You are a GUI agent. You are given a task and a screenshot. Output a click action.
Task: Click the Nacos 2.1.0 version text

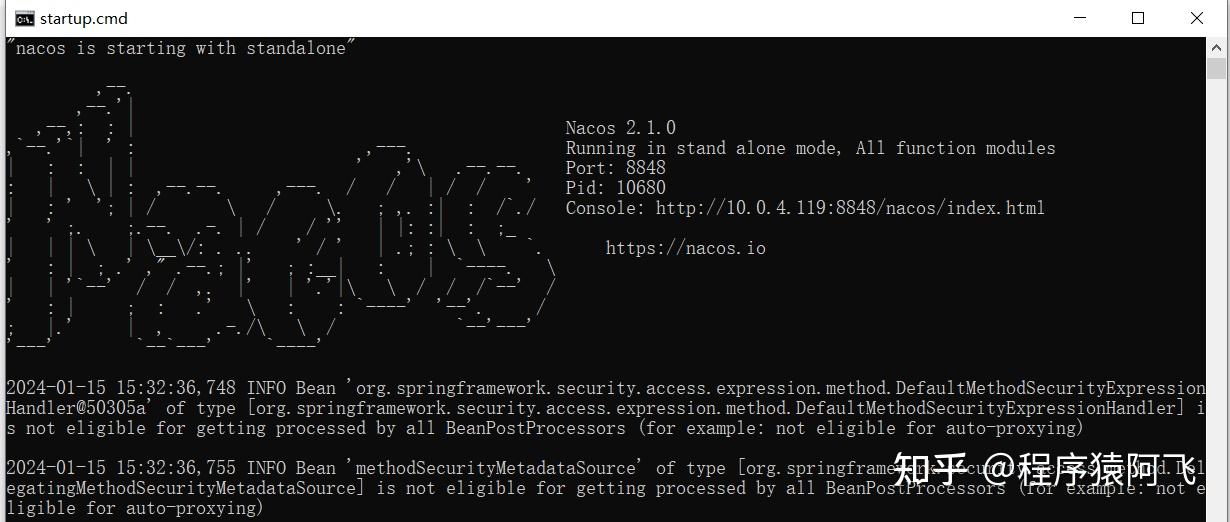click(x=620, y=128)
